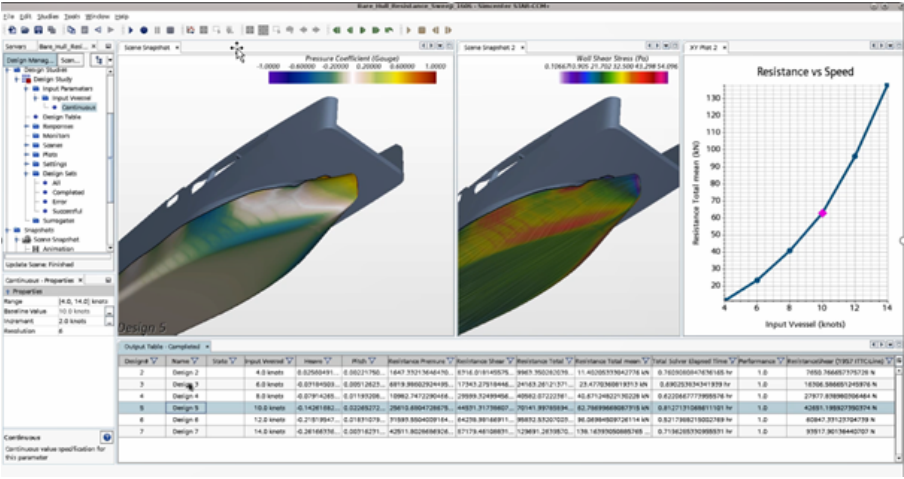Click the blue round Step icon

pyautogui.click(x=144, y=30)
